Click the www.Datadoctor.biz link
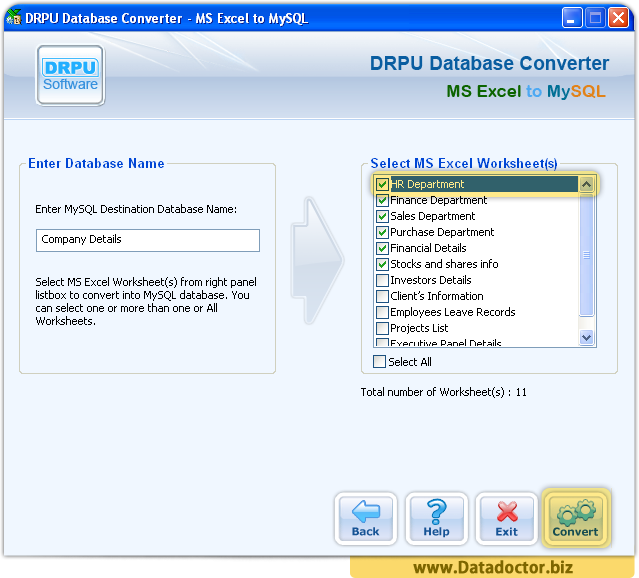Viewport: 639px width, 578px height. [493, 567]
